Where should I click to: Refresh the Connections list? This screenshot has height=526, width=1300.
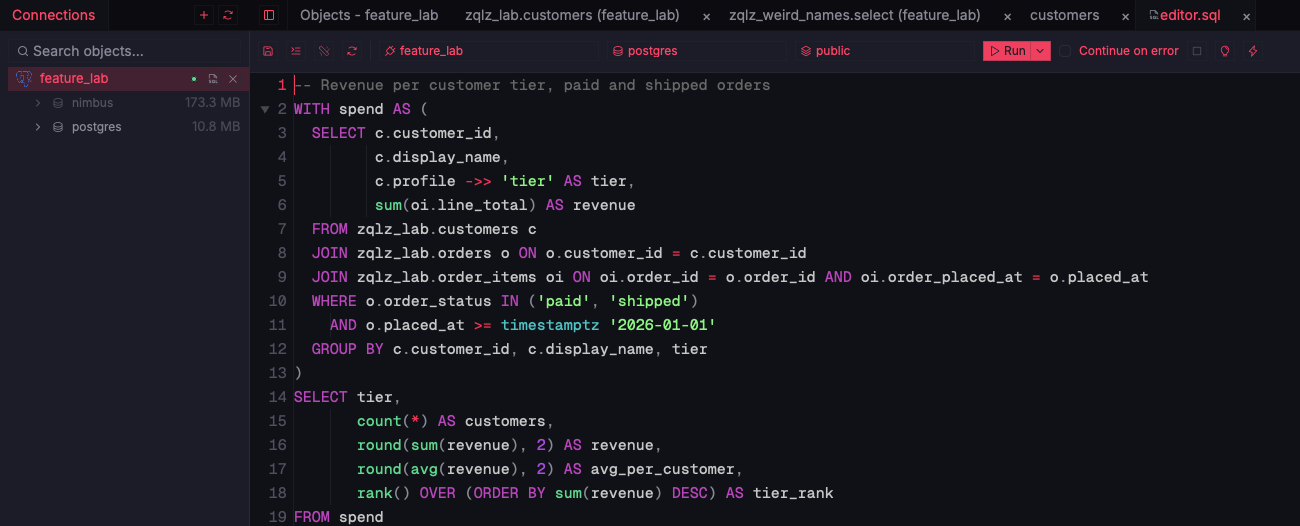point(228,15)
